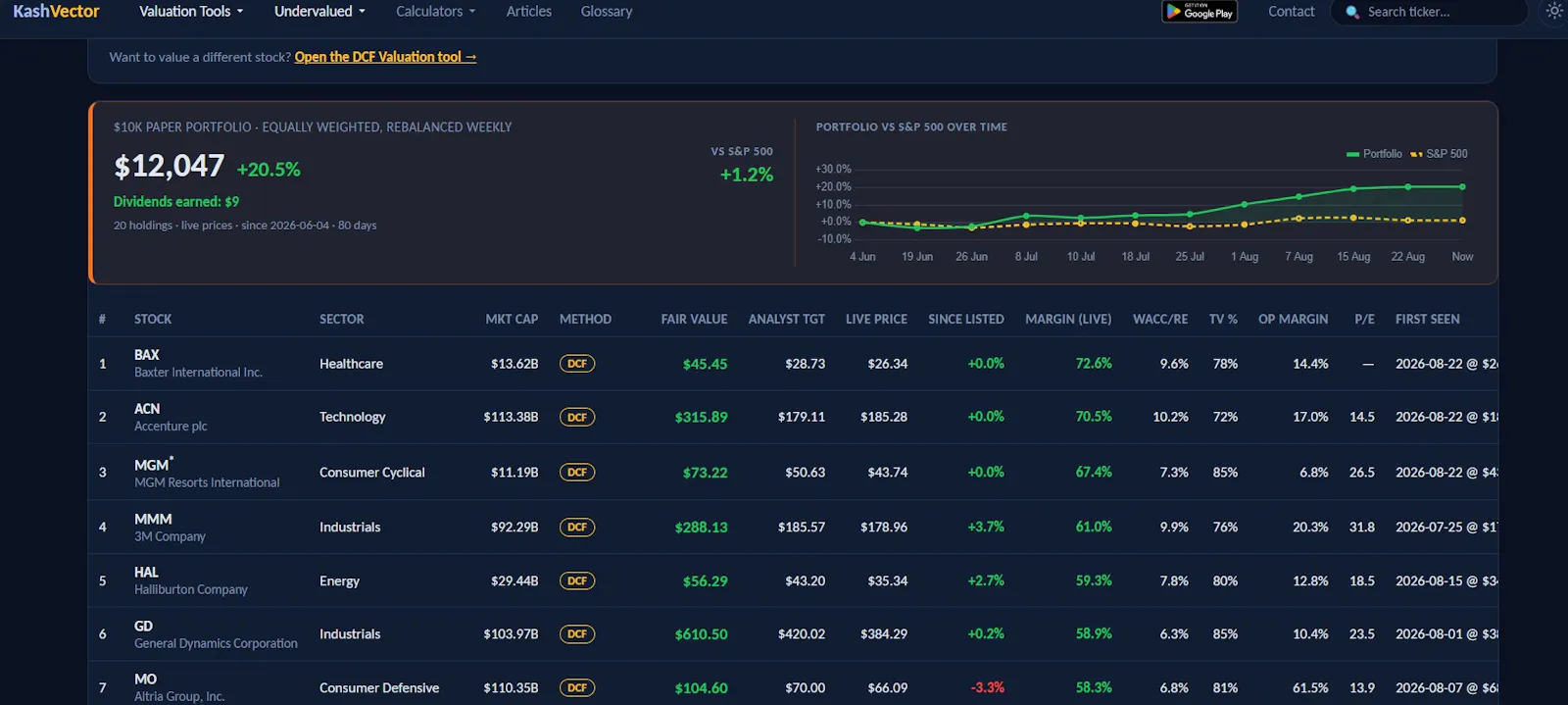Select the $315.89 fair value
Screen dimensions: 1568x705
[x=701, y=417]
